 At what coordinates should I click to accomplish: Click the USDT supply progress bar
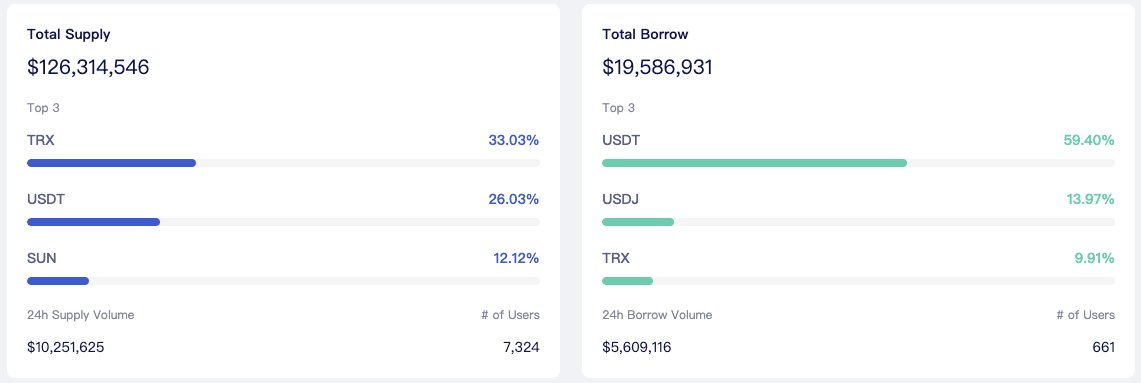point(283,222)
